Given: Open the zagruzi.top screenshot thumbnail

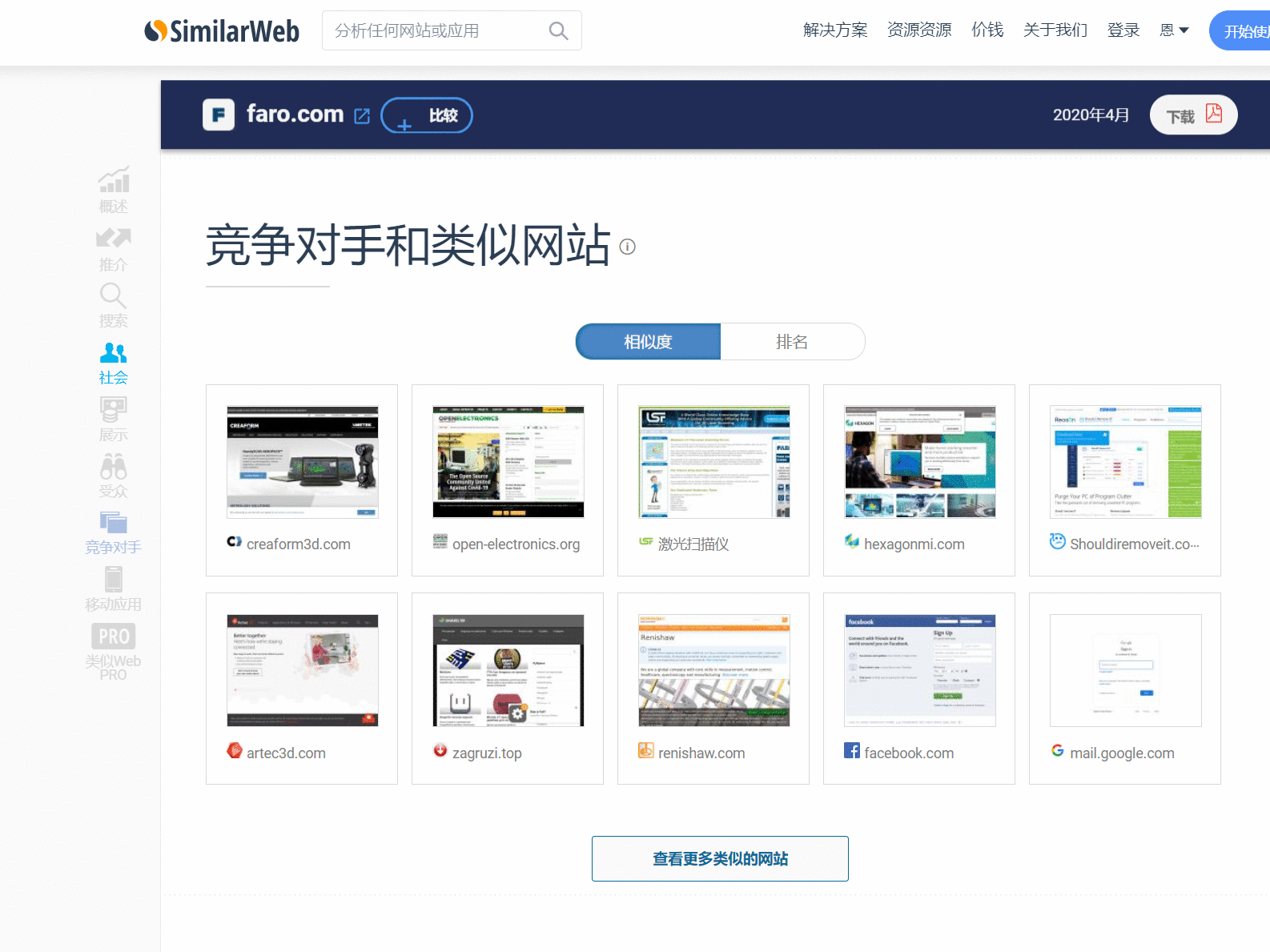Looking at the screenshot, I should point(508,671).
